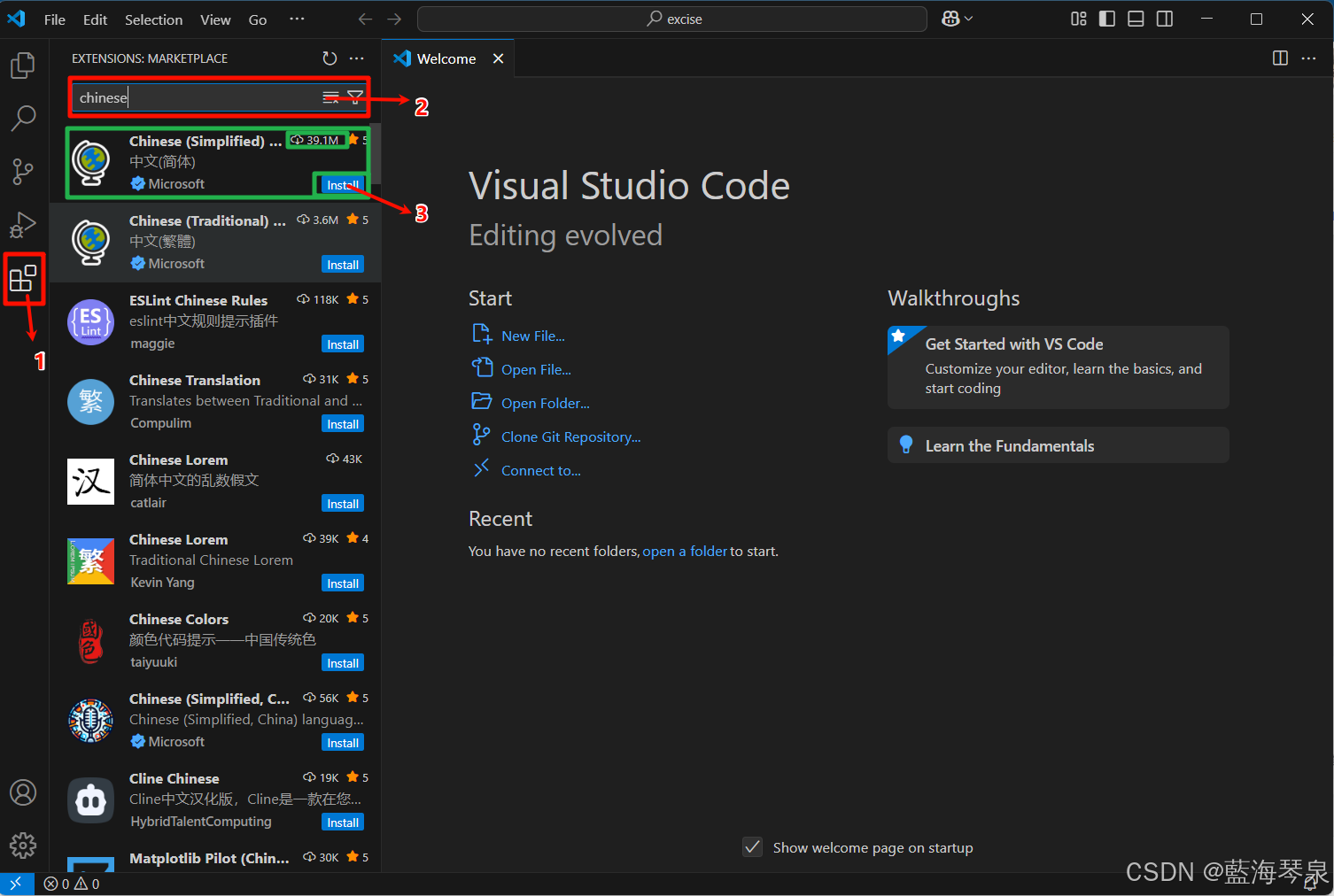Click the Open Folder link

(x=546, y=403)
